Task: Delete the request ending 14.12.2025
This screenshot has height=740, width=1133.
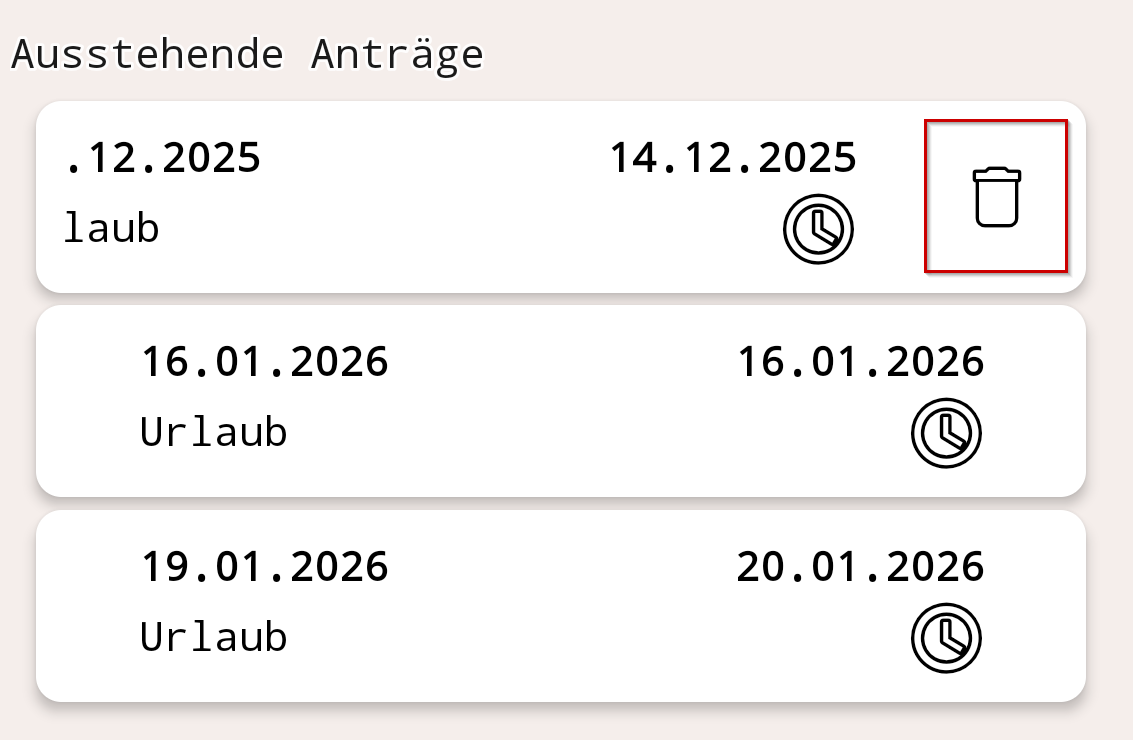Action: [x=996, y=196]
